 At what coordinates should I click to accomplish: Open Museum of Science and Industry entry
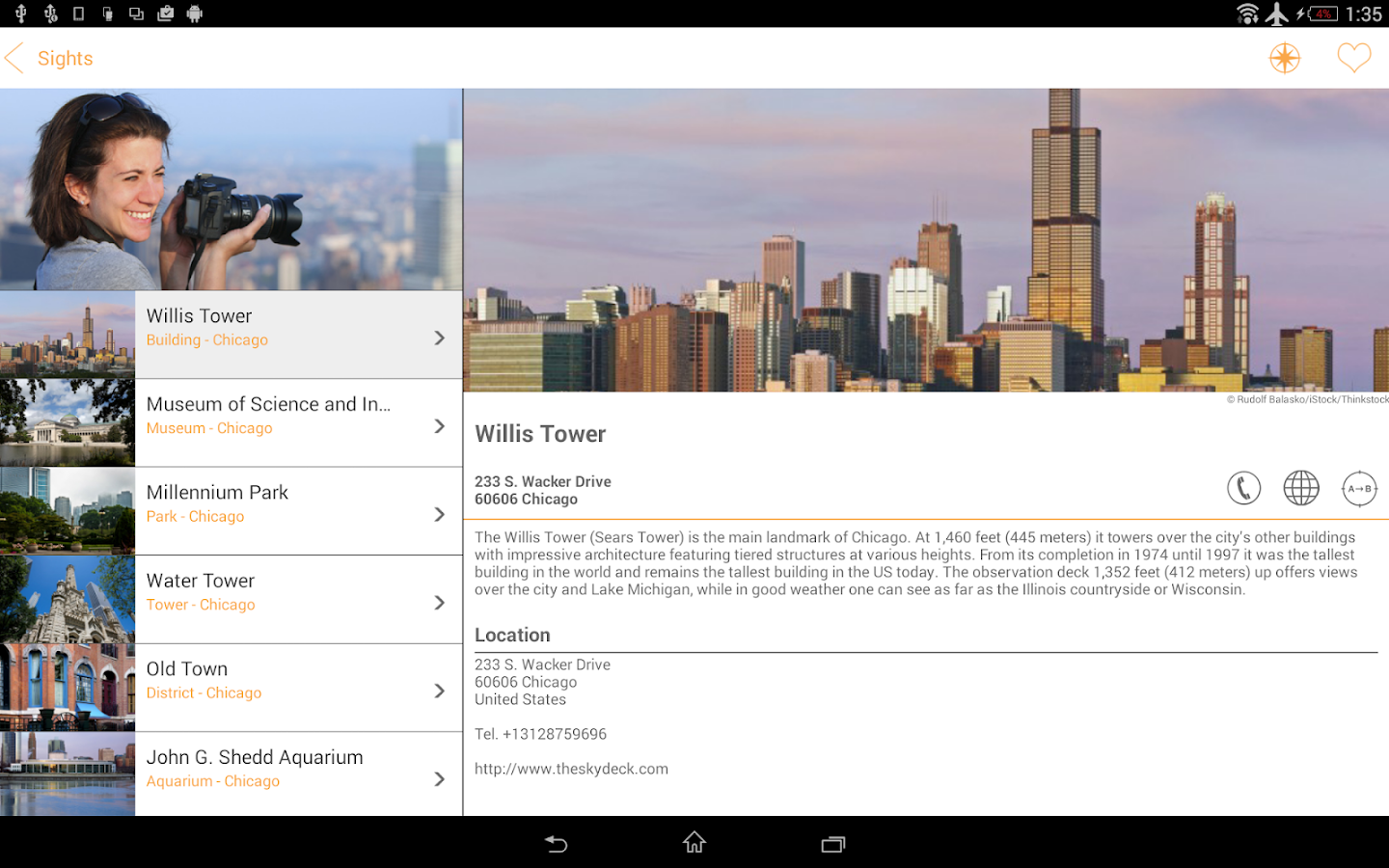(x=231, y=423)
